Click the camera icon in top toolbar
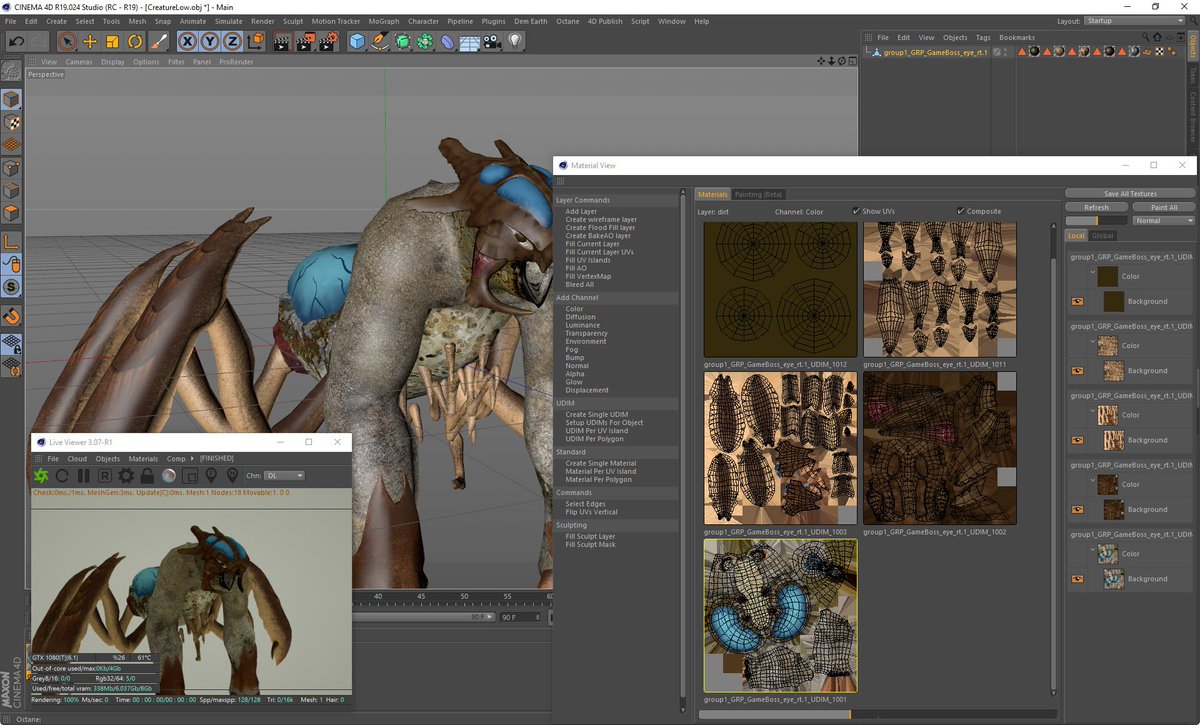Image resolution: width=1200 pixels, height=725 pixels. click(492, 42)
